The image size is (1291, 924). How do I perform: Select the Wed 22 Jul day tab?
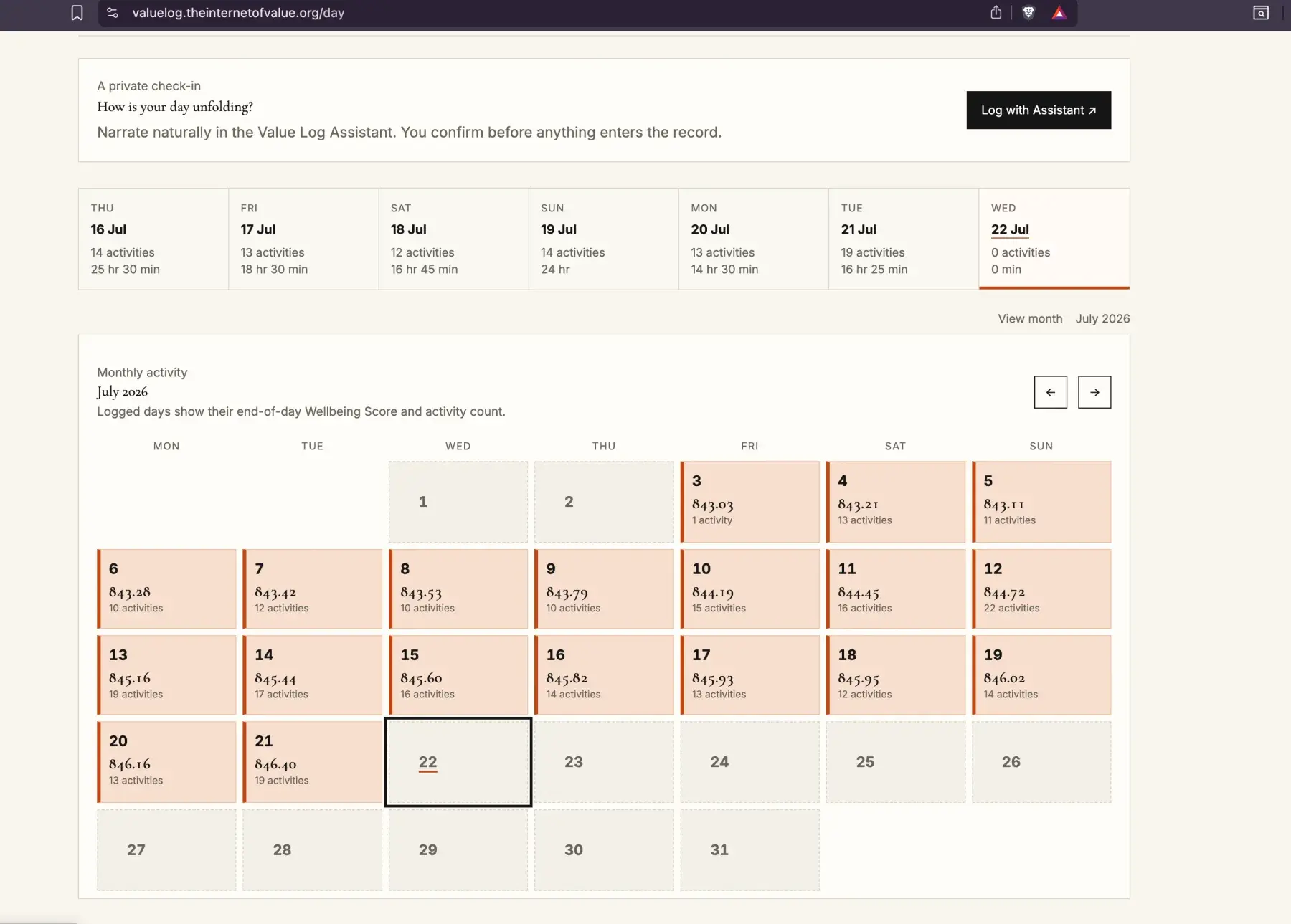pos(1054,239)
